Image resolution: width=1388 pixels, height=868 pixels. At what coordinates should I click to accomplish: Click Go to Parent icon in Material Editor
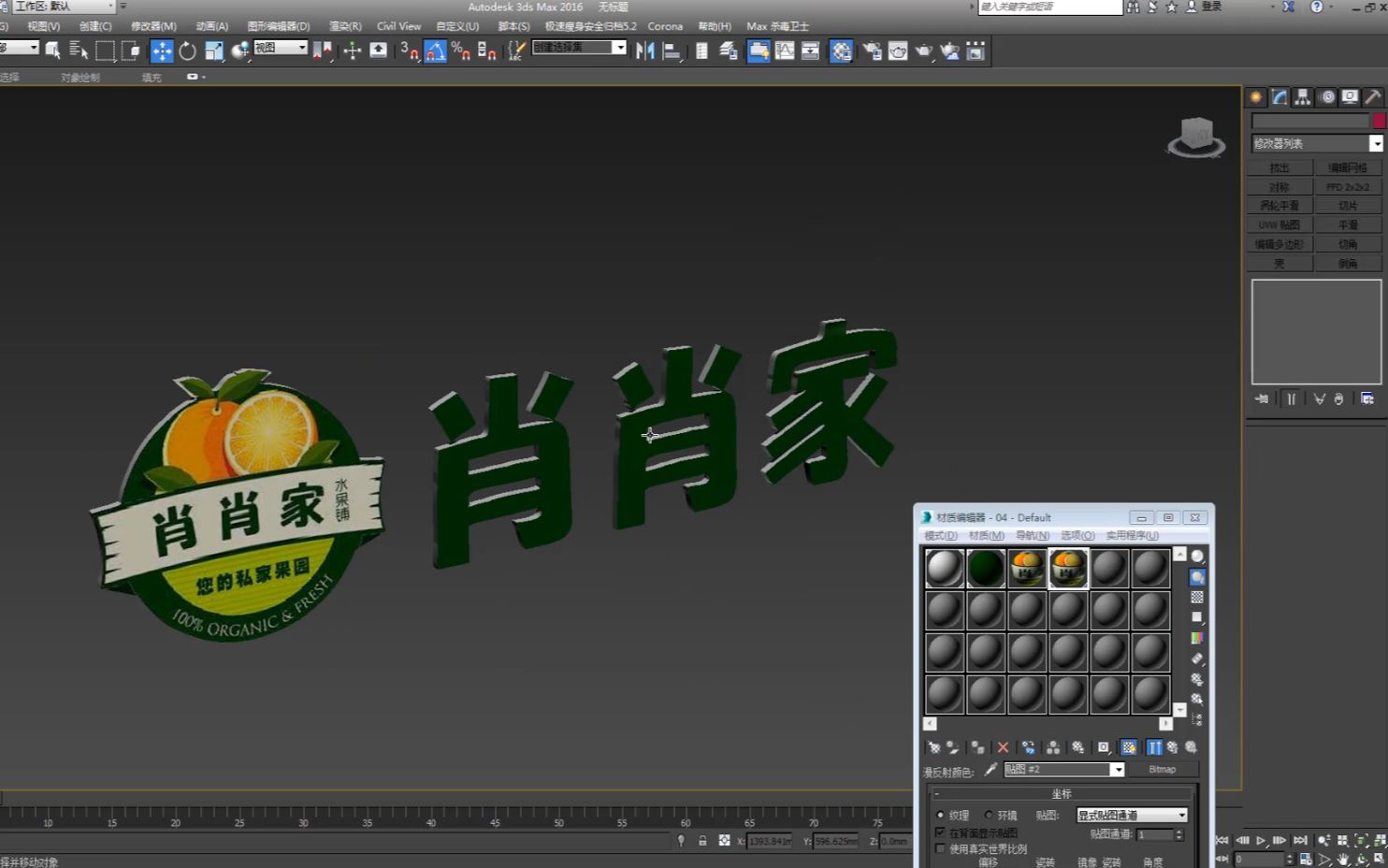coord(1172,747)
